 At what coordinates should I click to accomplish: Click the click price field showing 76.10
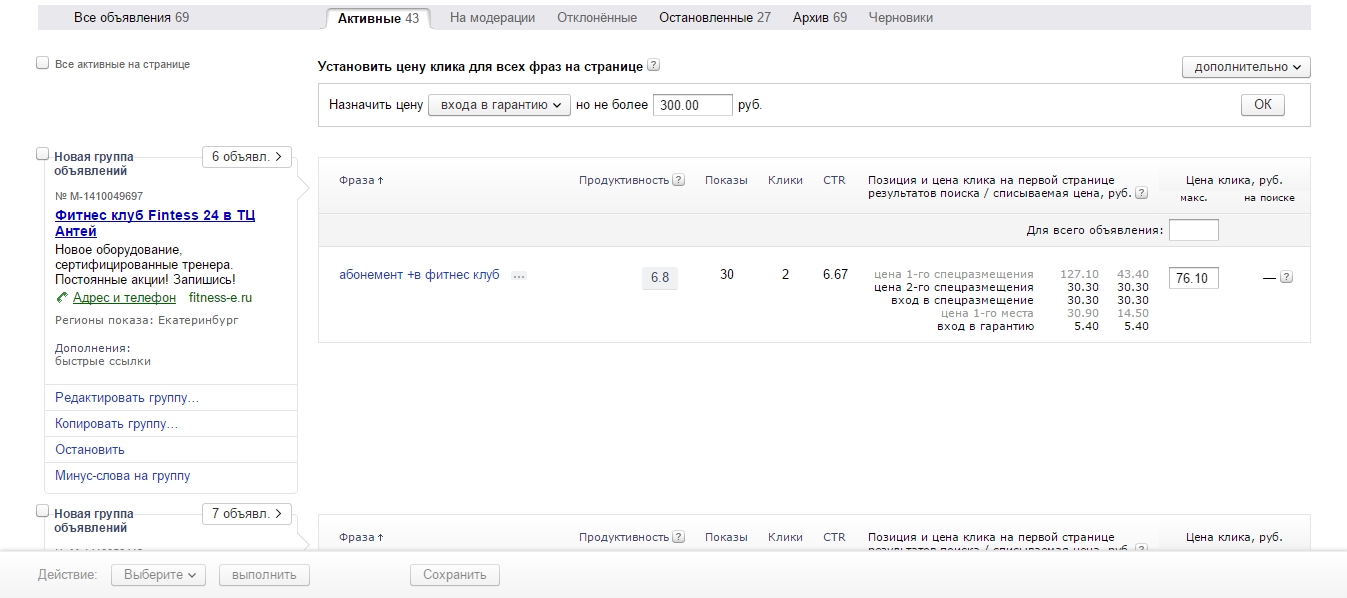[1194, 278]
